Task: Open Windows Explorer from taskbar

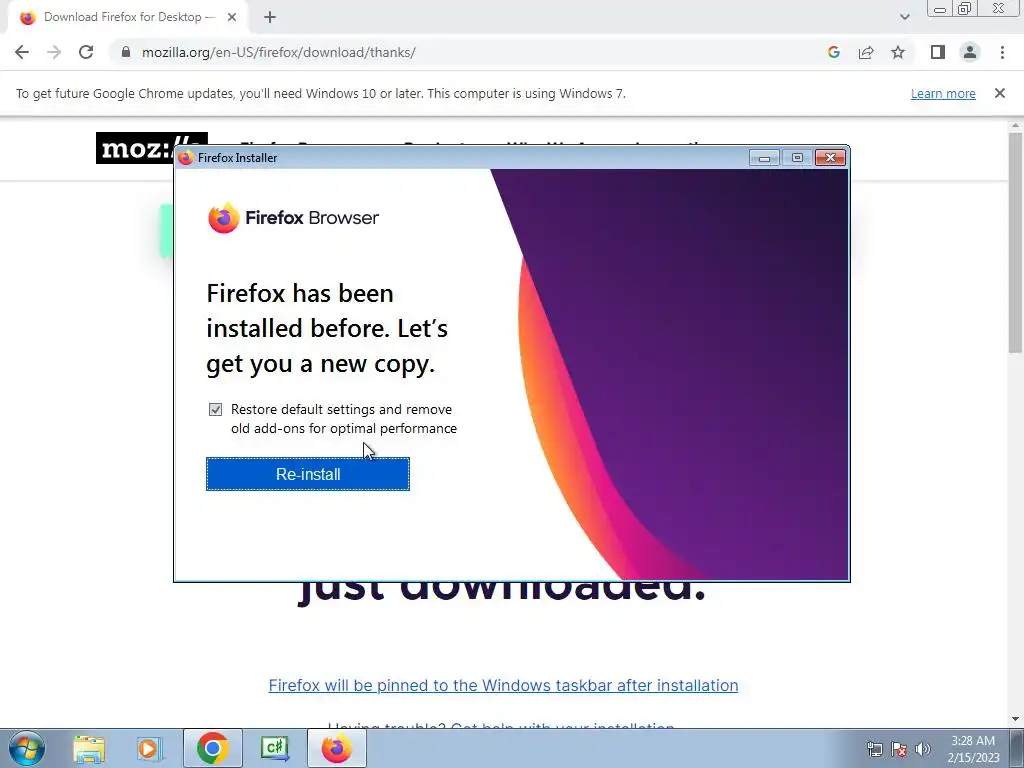Action: tap(89, 748)
